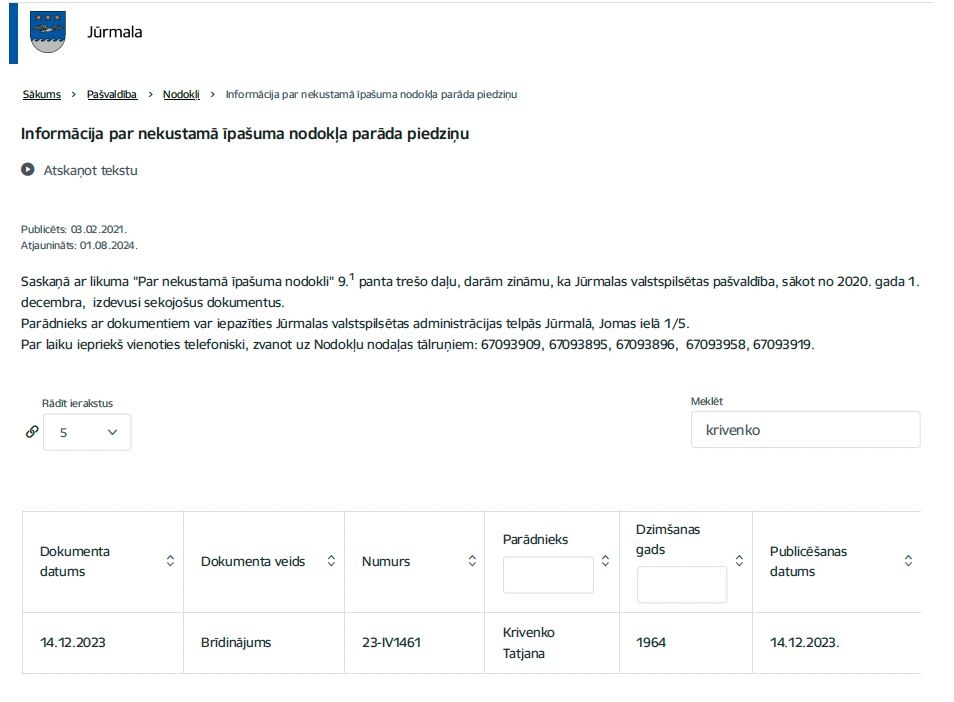The image size is (954, 702).
Task: Click the Parādnieks filter field
Action: pyautogui.click(x=549, y=574)
